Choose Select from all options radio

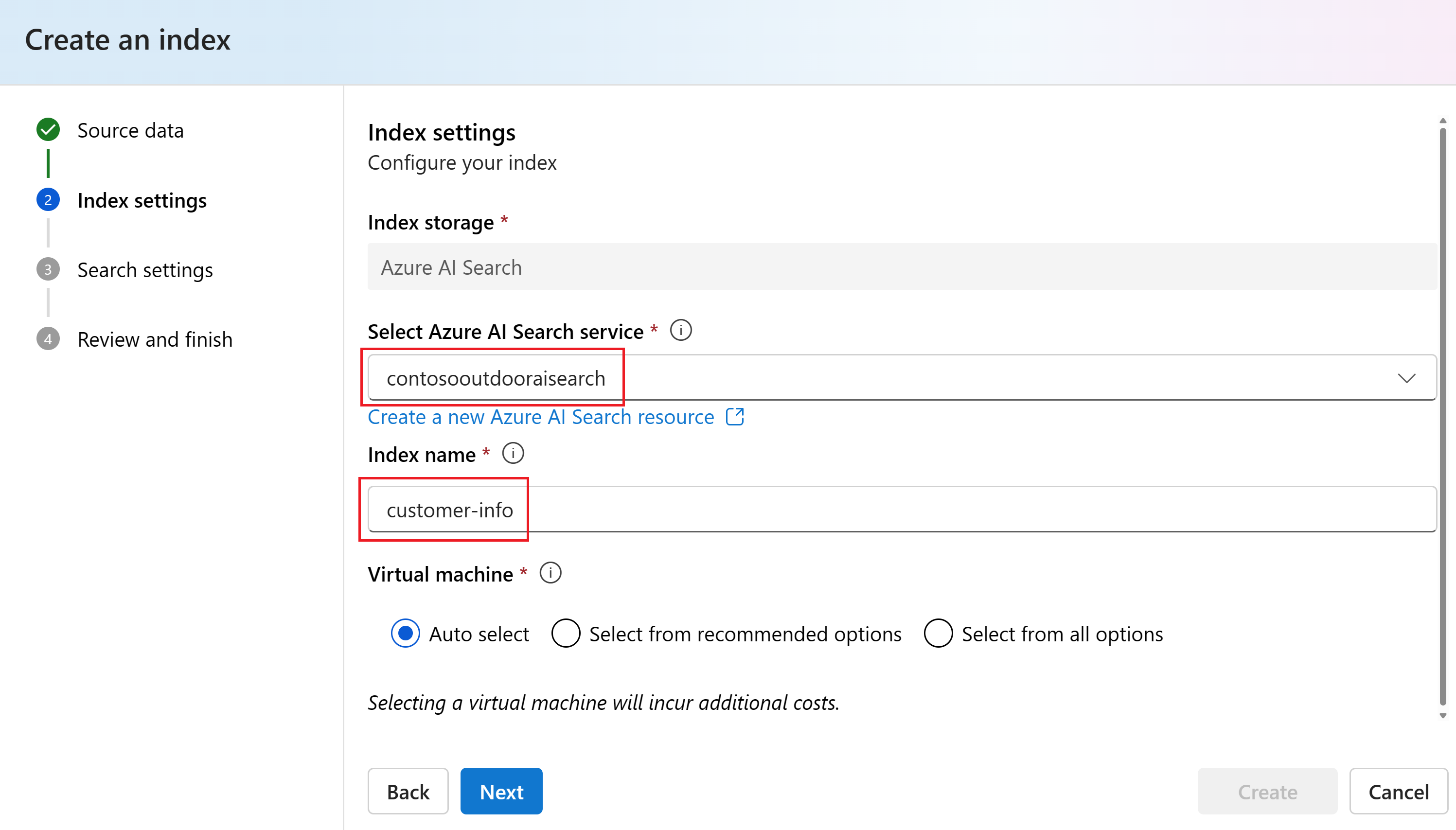[939, 634]
